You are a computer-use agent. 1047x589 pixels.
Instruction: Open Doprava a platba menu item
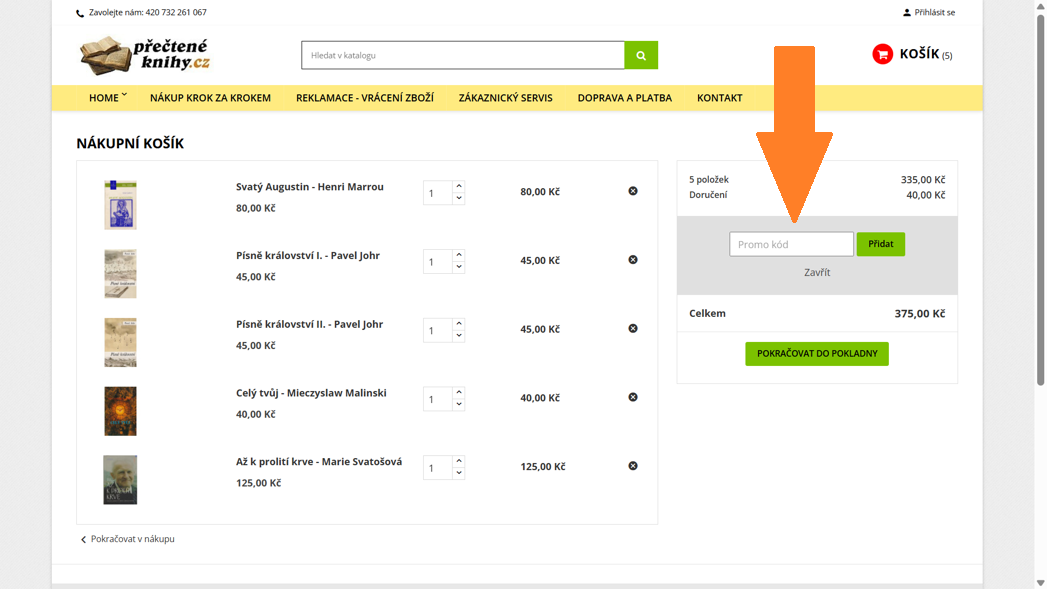(625, 97)
